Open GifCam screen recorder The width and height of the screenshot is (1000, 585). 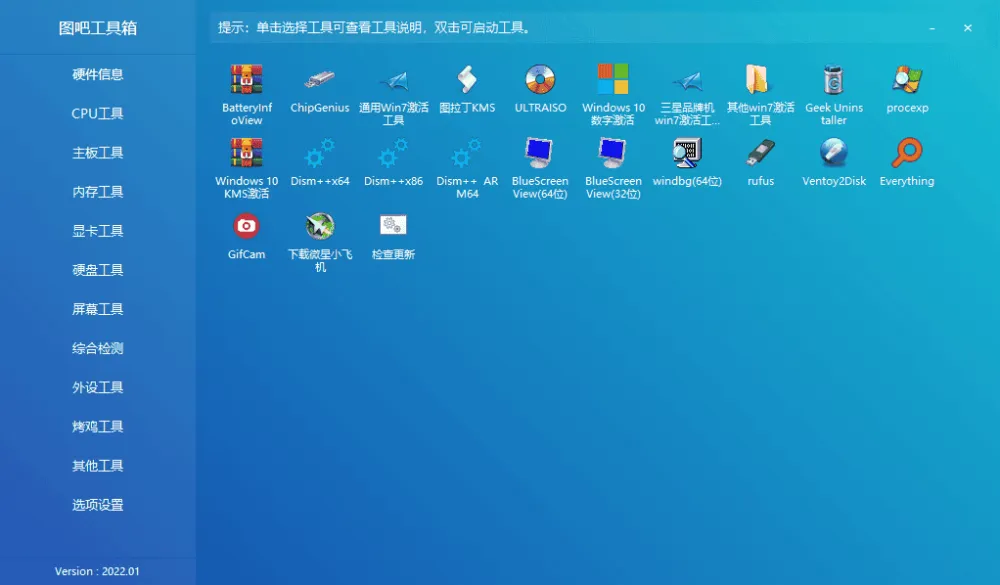click(x=245, y=232)
